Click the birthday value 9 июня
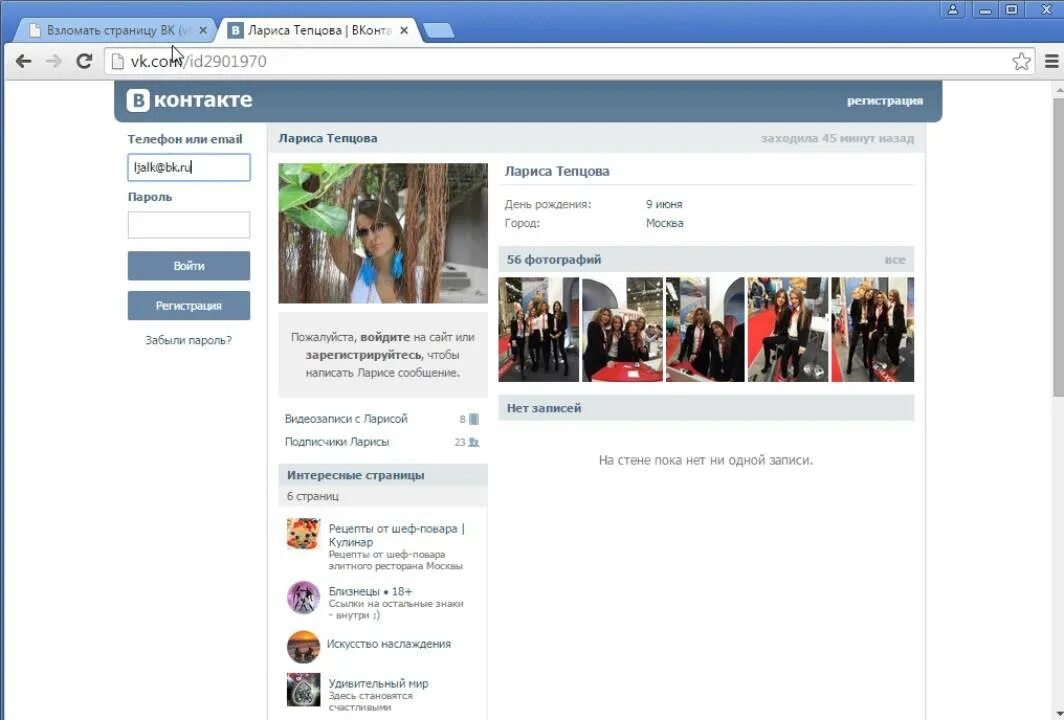Image resolution: width=1064 pixels, height=720 pixels. pos(664,204)
